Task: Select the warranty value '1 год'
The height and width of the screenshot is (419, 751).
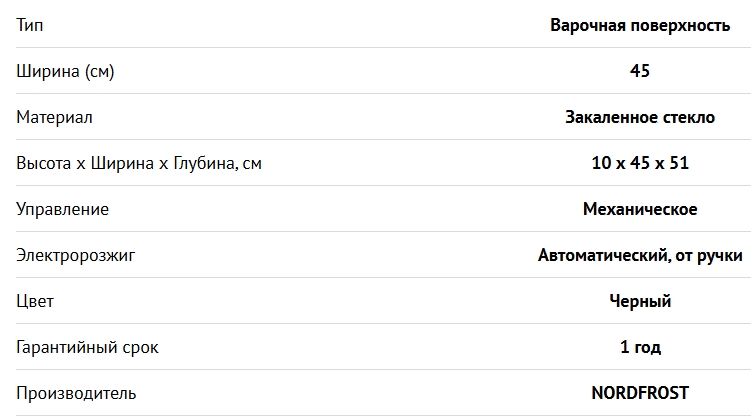Action: [640, 347]
